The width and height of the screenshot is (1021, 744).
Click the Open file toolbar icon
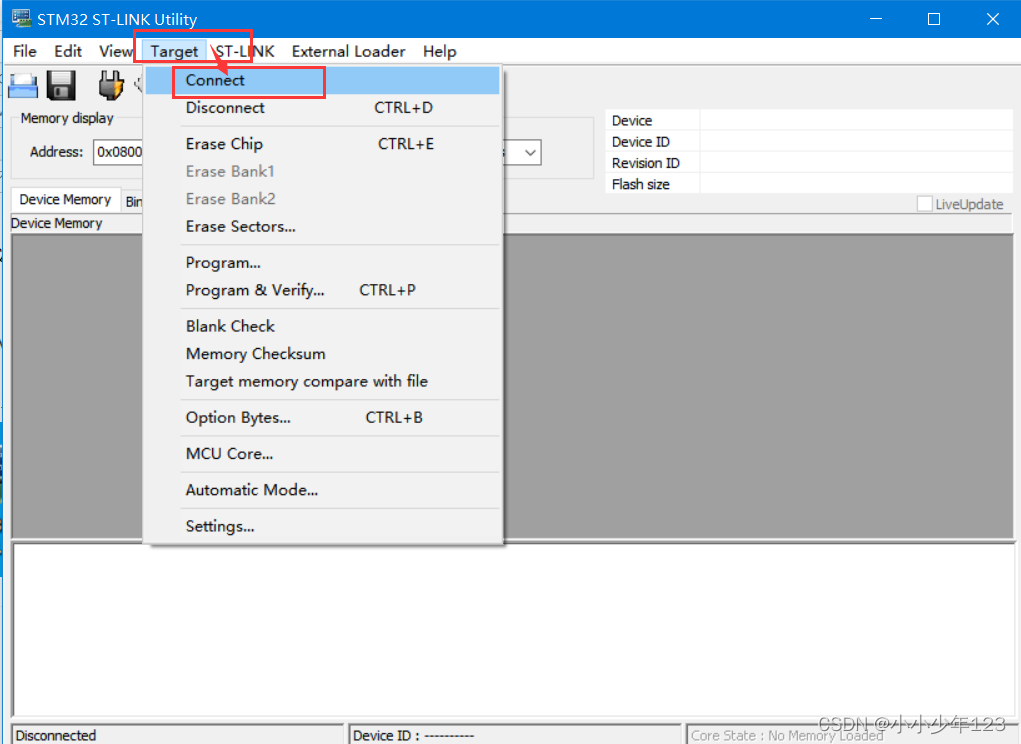(x=23, y=86)
